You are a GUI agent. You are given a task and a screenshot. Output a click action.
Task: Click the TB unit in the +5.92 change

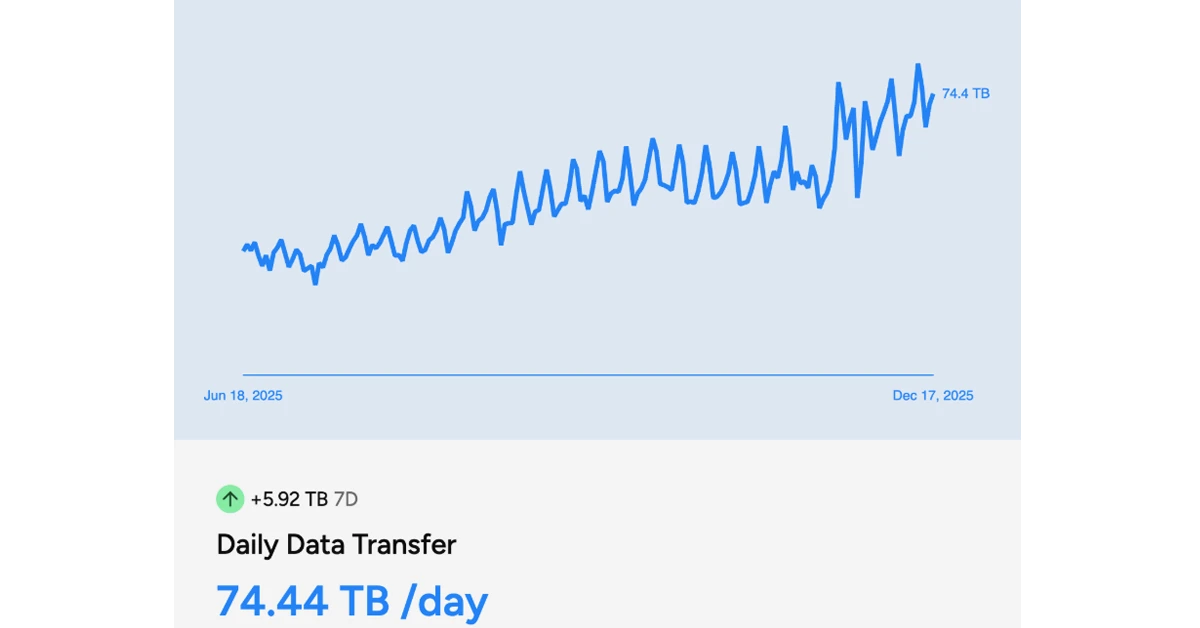[317, 499]
